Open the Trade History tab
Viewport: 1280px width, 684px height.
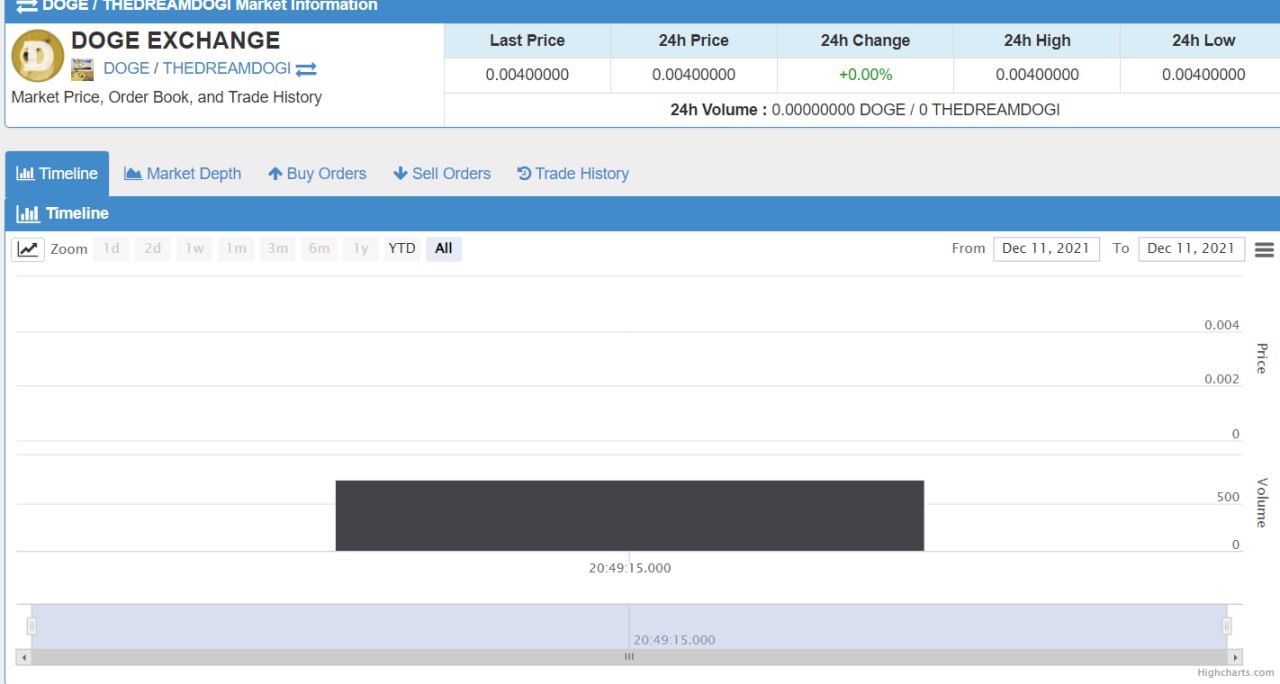573,173
